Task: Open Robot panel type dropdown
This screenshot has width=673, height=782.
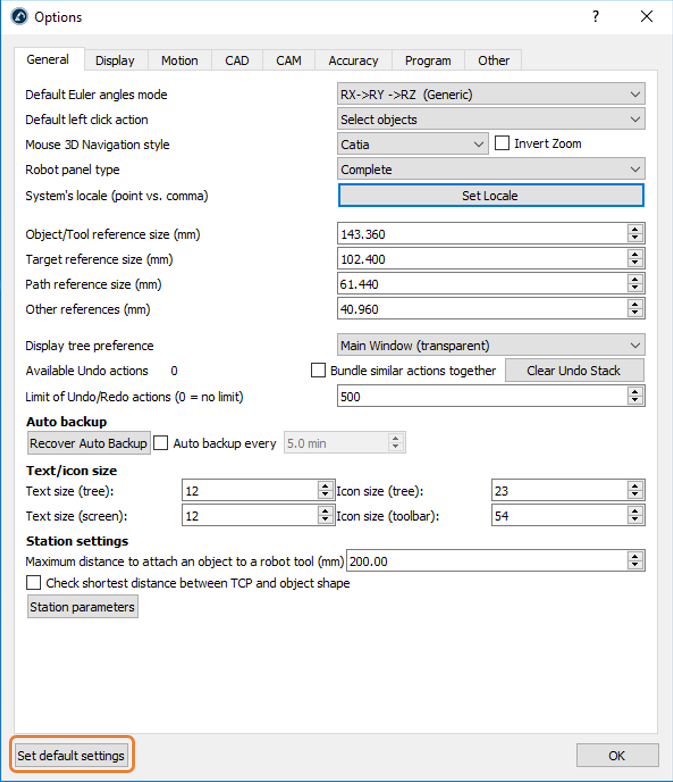Action: click(x=491, y=170)
